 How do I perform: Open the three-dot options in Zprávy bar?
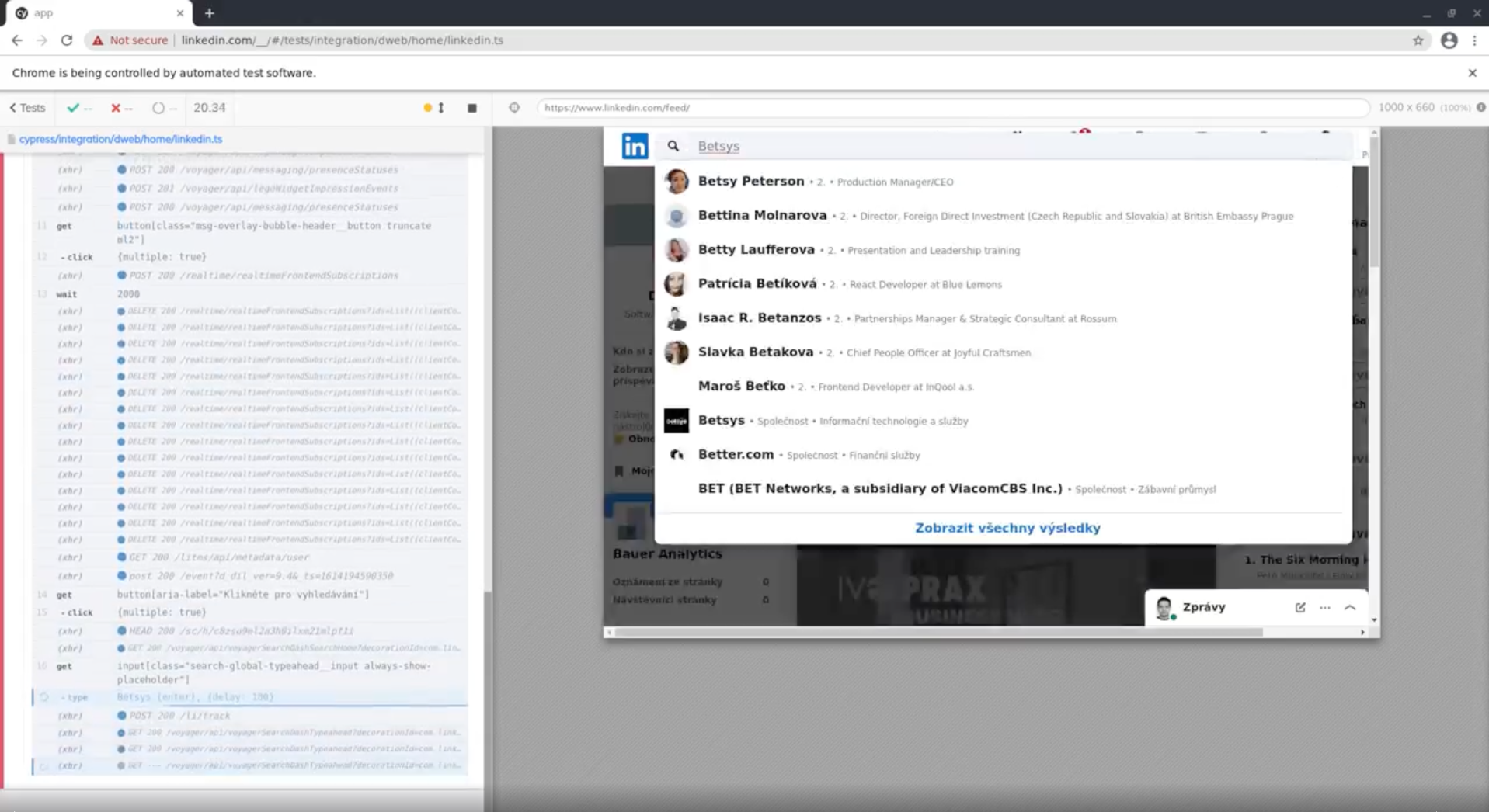coord(1324,607)
